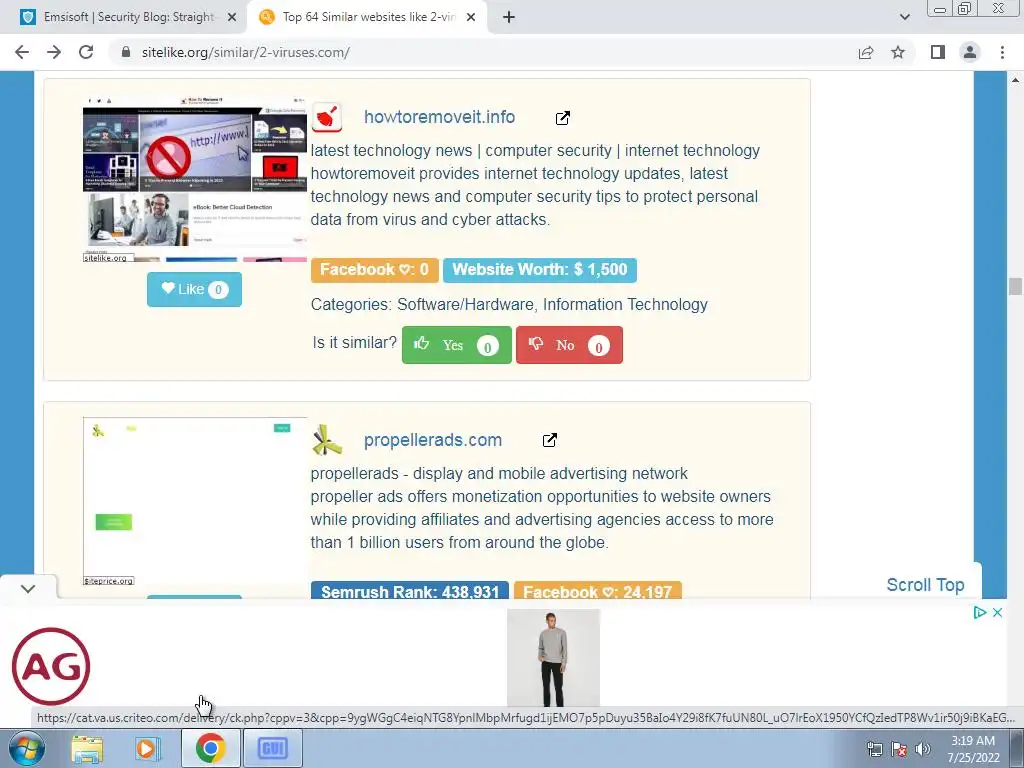
Task: Open the browser side panel
Action: (x=938, y=52)
